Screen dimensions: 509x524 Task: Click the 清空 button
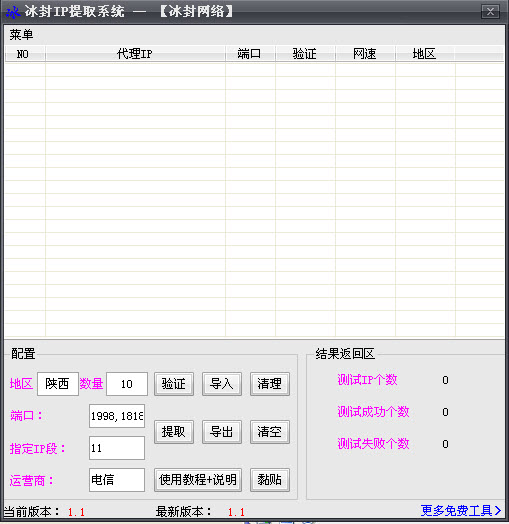point(270,432)
